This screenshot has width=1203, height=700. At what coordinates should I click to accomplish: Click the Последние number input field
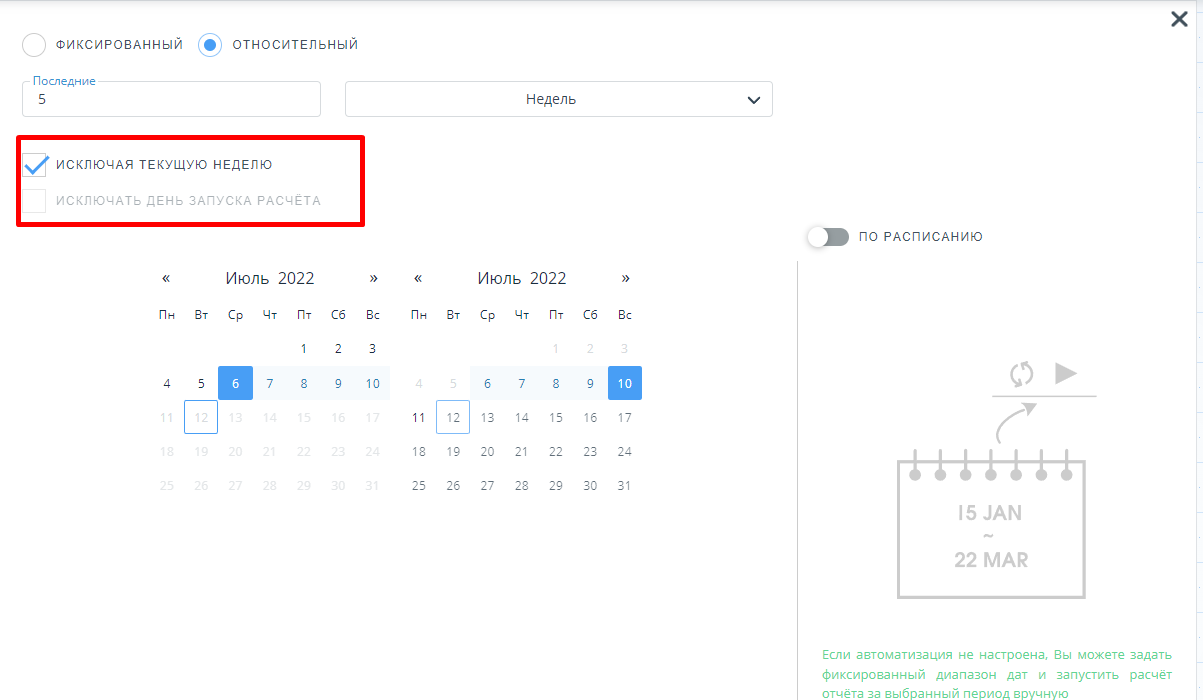171,99
